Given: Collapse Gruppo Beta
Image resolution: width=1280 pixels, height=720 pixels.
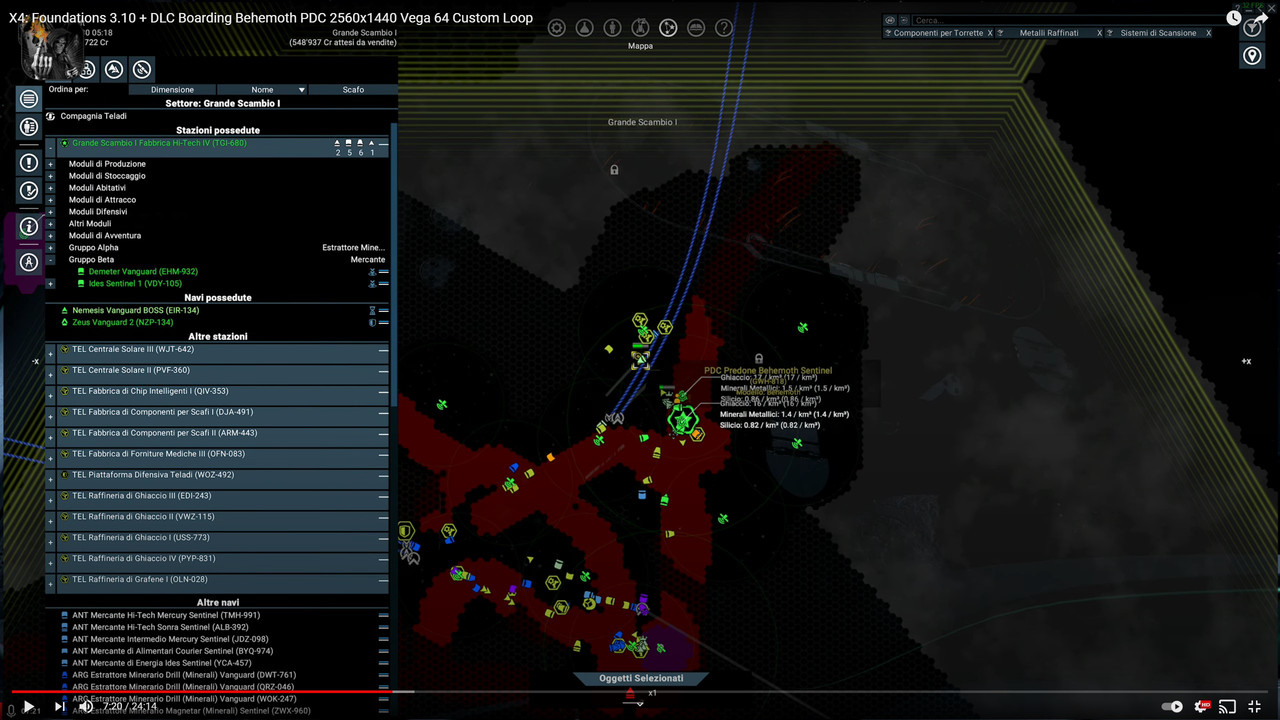Looking at the screenshot, I should coord(51,260).
